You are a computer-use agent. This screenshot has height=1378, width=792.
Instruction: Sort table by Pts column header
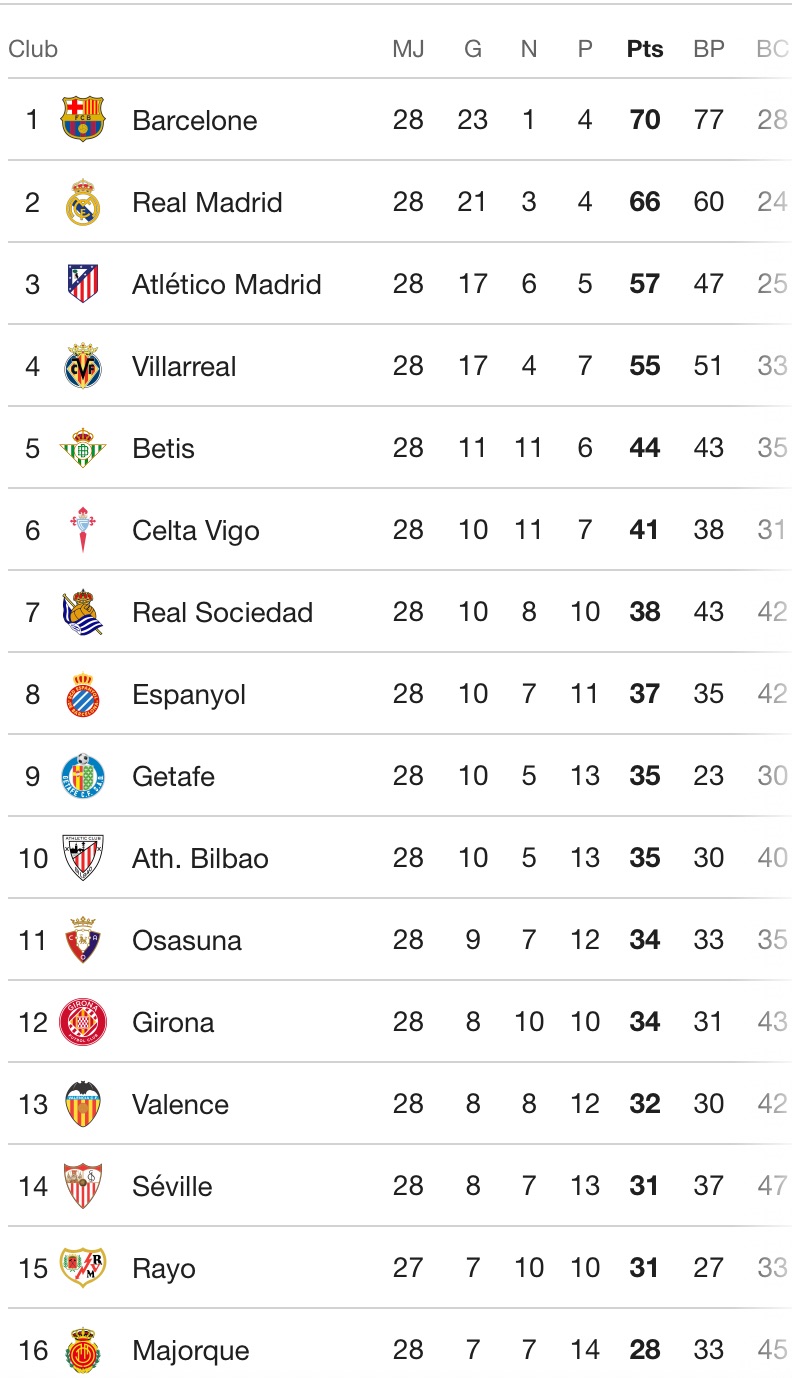(x=645, y=49)
